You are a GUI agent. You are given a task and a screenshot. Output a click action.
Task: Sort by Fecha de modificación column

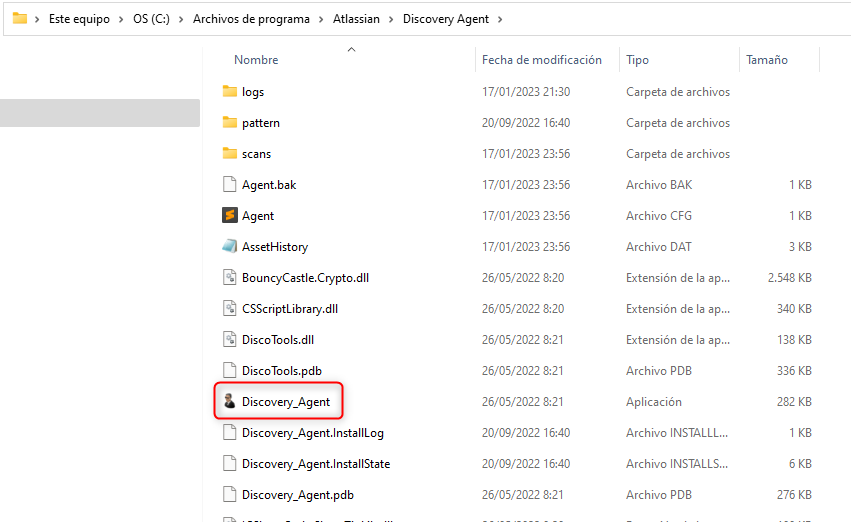(x=542, y=60)
